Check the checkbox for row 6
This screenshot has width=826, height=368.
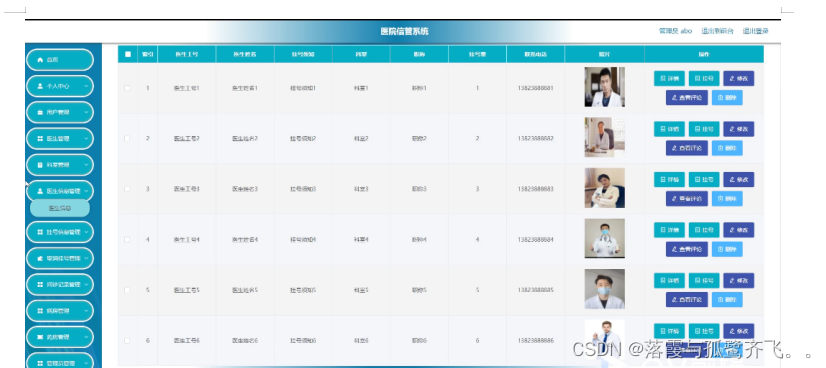click(x=127, y=341)
